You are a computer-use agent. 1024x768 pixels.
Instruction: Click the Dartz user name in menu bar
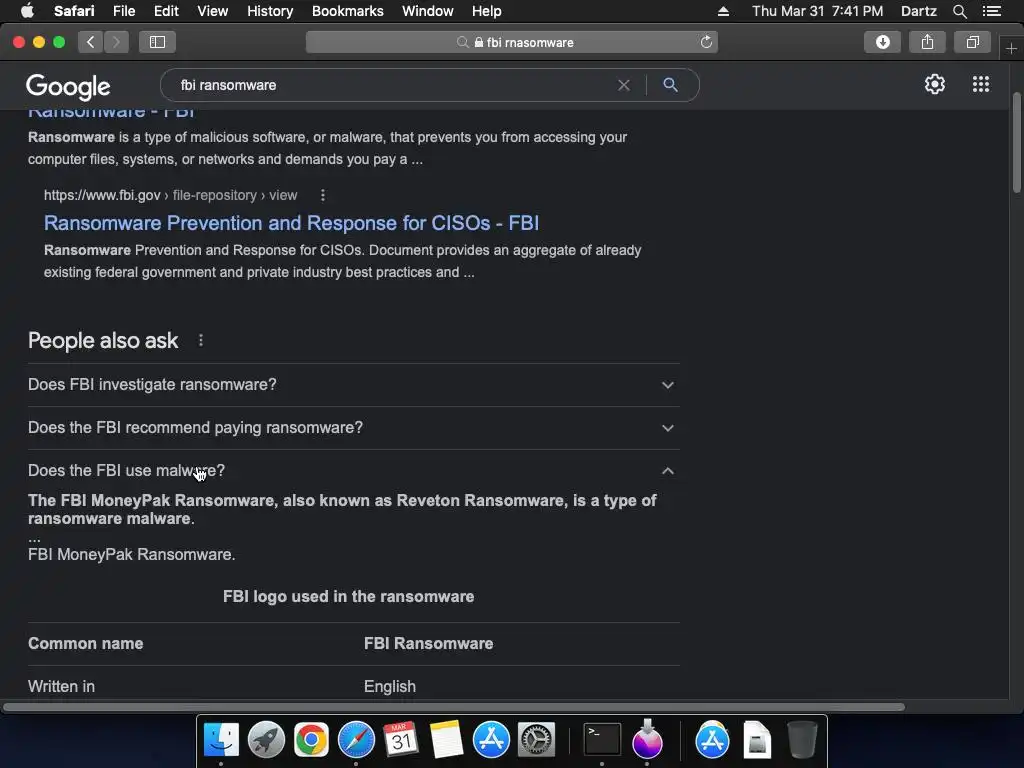pos(918,11)
